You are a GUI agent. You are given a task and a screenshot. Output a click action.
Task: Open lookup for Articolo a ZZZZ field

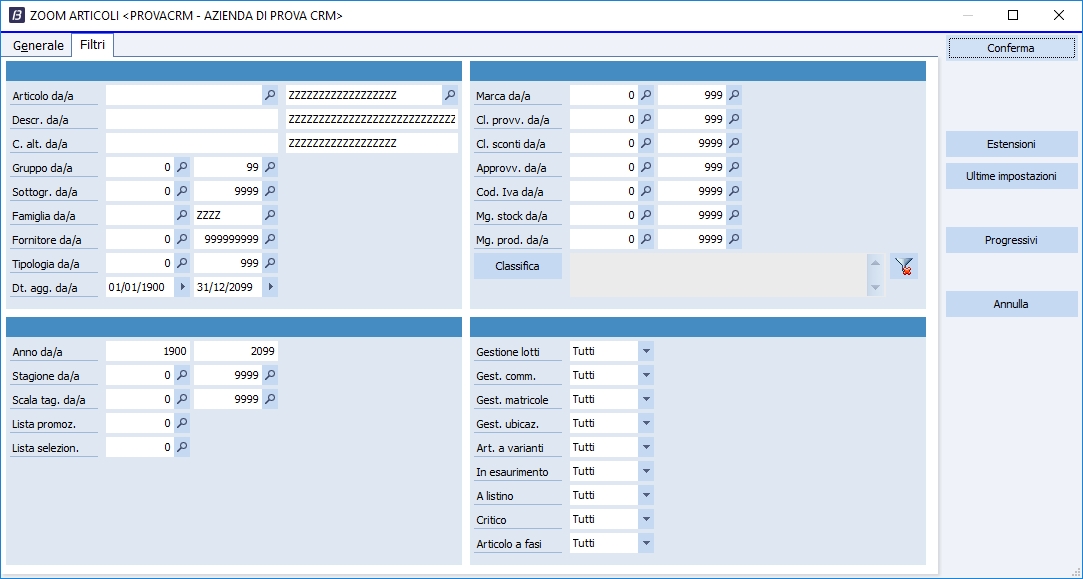coord(450,95)
